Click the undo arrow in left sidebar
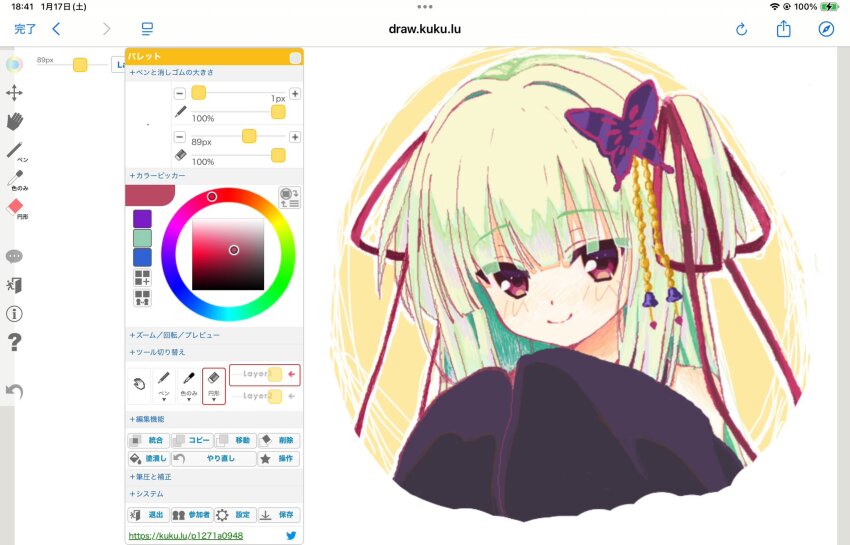This screenshot has width=850, height=545. (x=14, y=391)
